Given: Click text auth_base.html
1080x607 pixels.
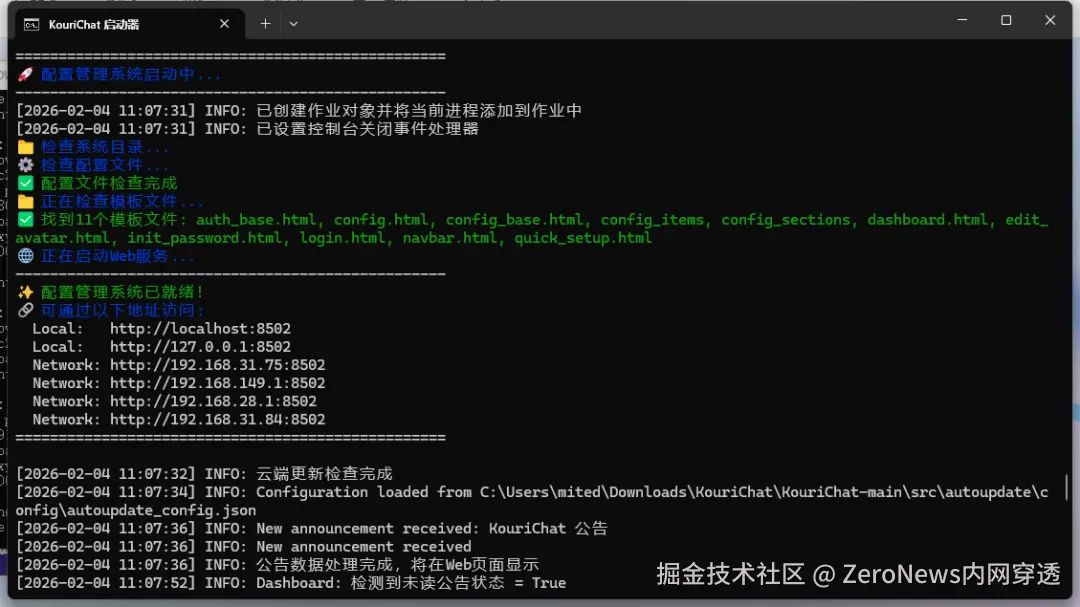Looking at the screenshot, I should point(256,220).
